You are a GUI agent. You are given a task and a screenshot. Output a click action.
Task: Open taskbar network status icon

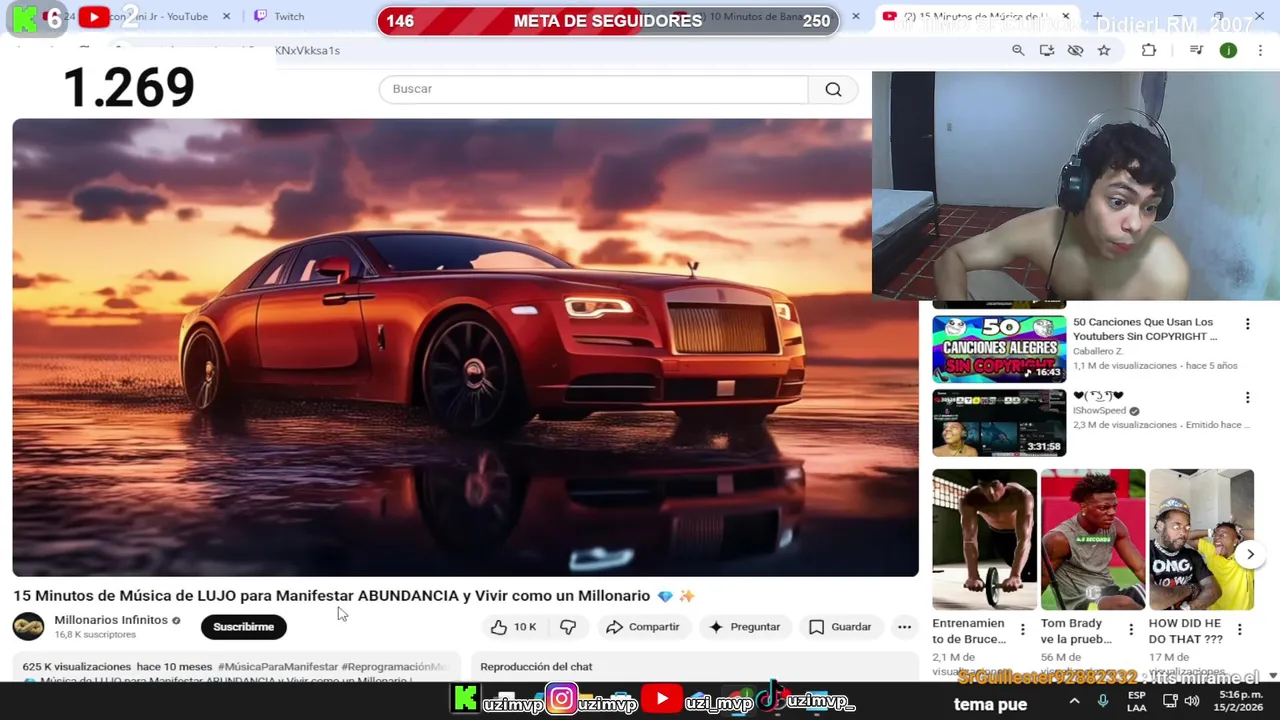click(x=1168, y=701)
